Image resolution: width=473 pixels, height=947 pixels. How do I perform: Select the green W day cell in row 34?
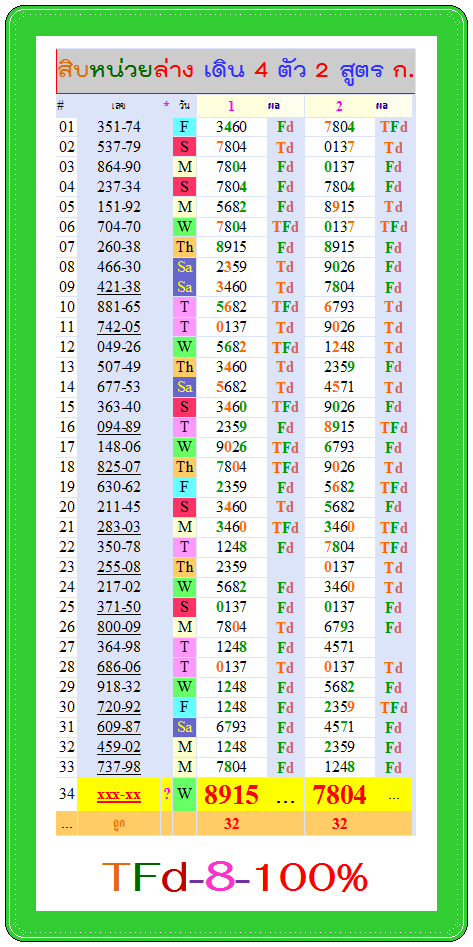tap(184, 795)
